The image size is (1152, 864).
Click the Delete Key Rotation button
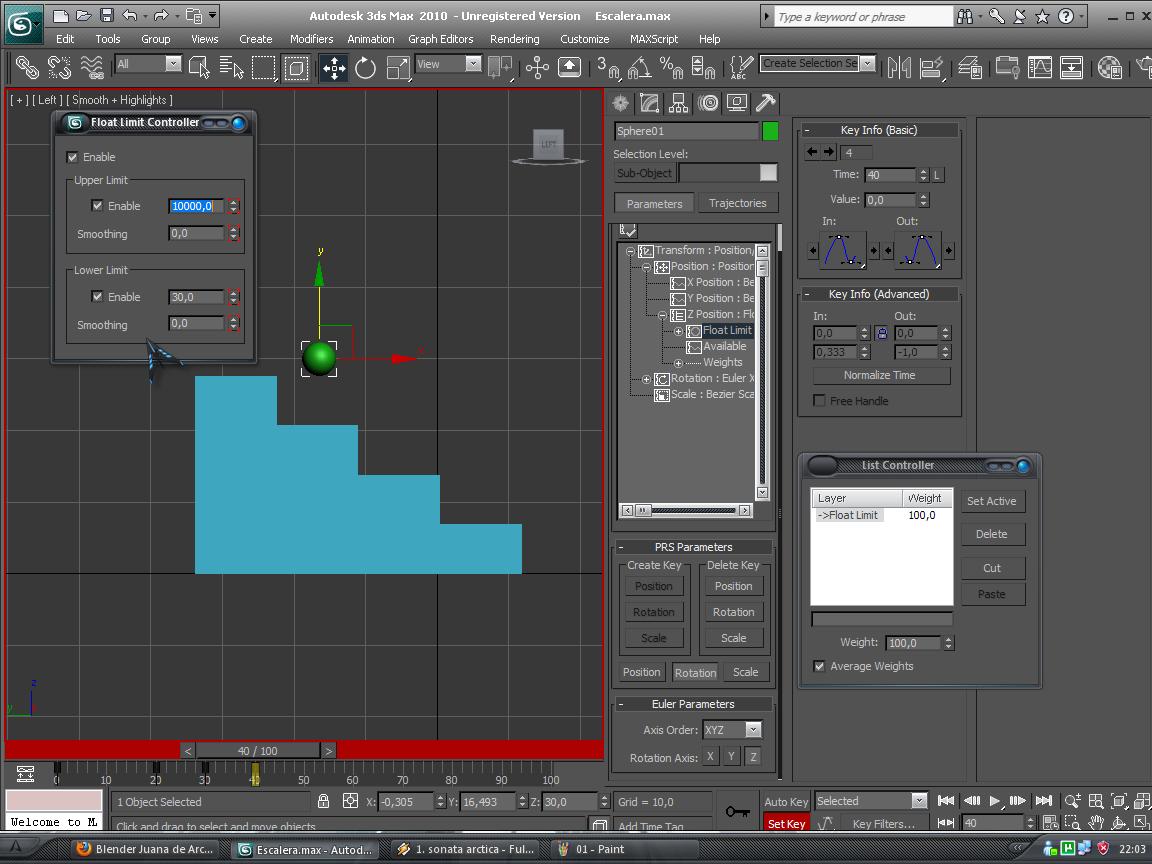(x=733, y=612)
